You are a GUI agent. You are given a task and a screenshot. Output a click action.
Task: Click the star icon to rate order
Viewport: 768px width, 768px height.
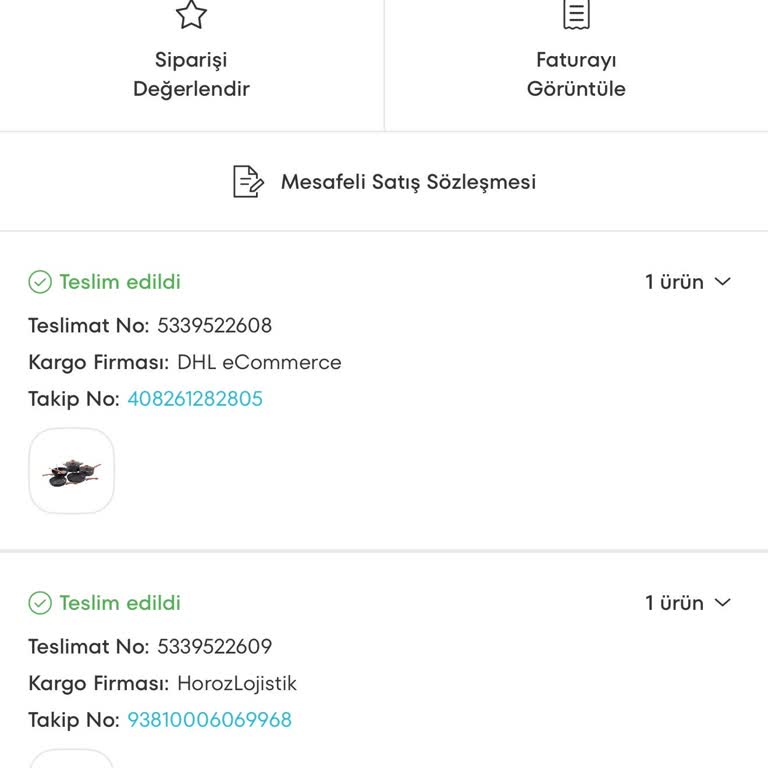[x=191, y=14]
